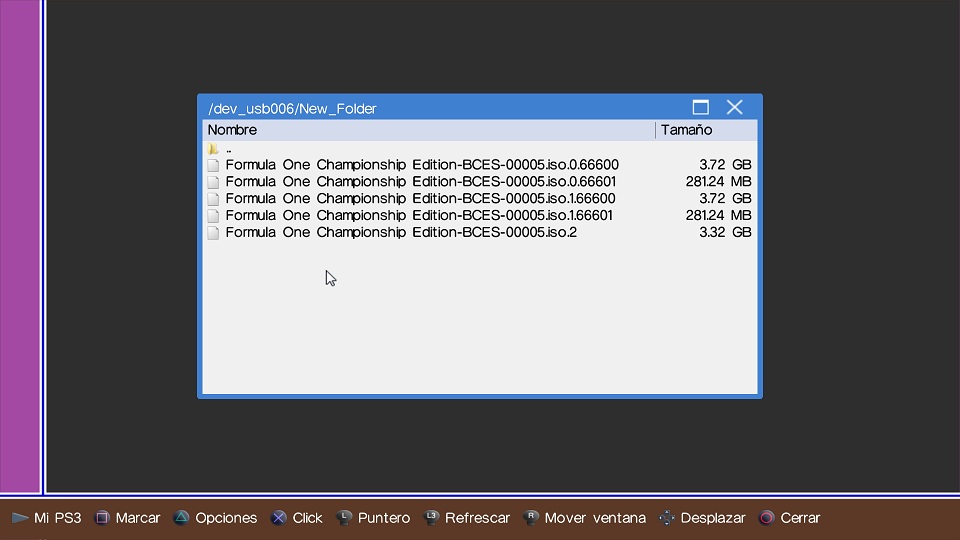This screenshot has height=540, width=960.
Task: Click the 3.72 GB size of iso.0.66600
Action: (726, 165)
